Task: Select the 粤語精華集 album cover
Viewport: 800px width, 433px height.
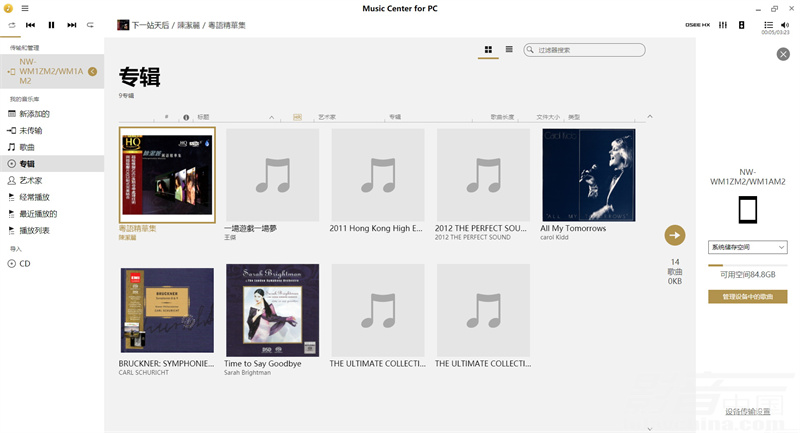Action: (167, 175)
